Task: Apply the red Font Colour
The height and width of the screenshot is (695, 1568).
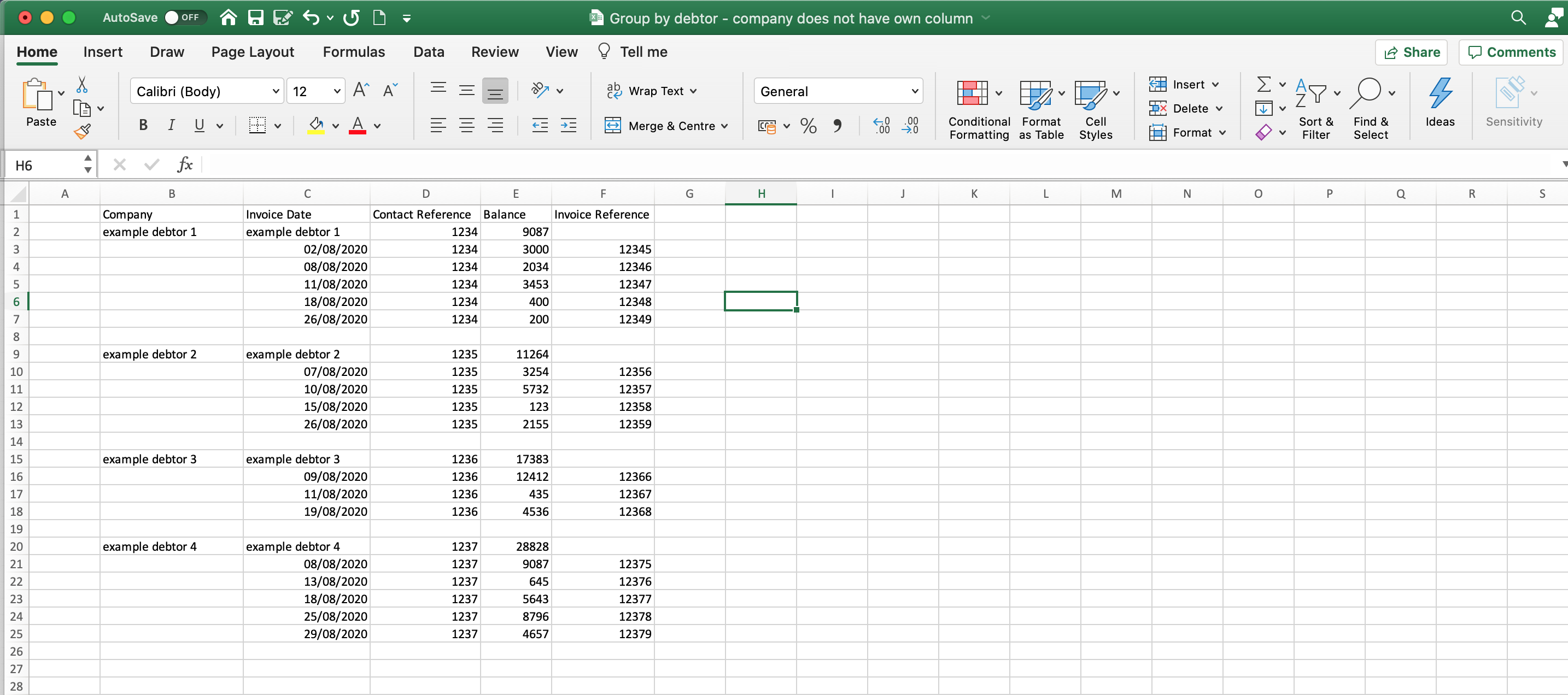Action: coord(358,125)
